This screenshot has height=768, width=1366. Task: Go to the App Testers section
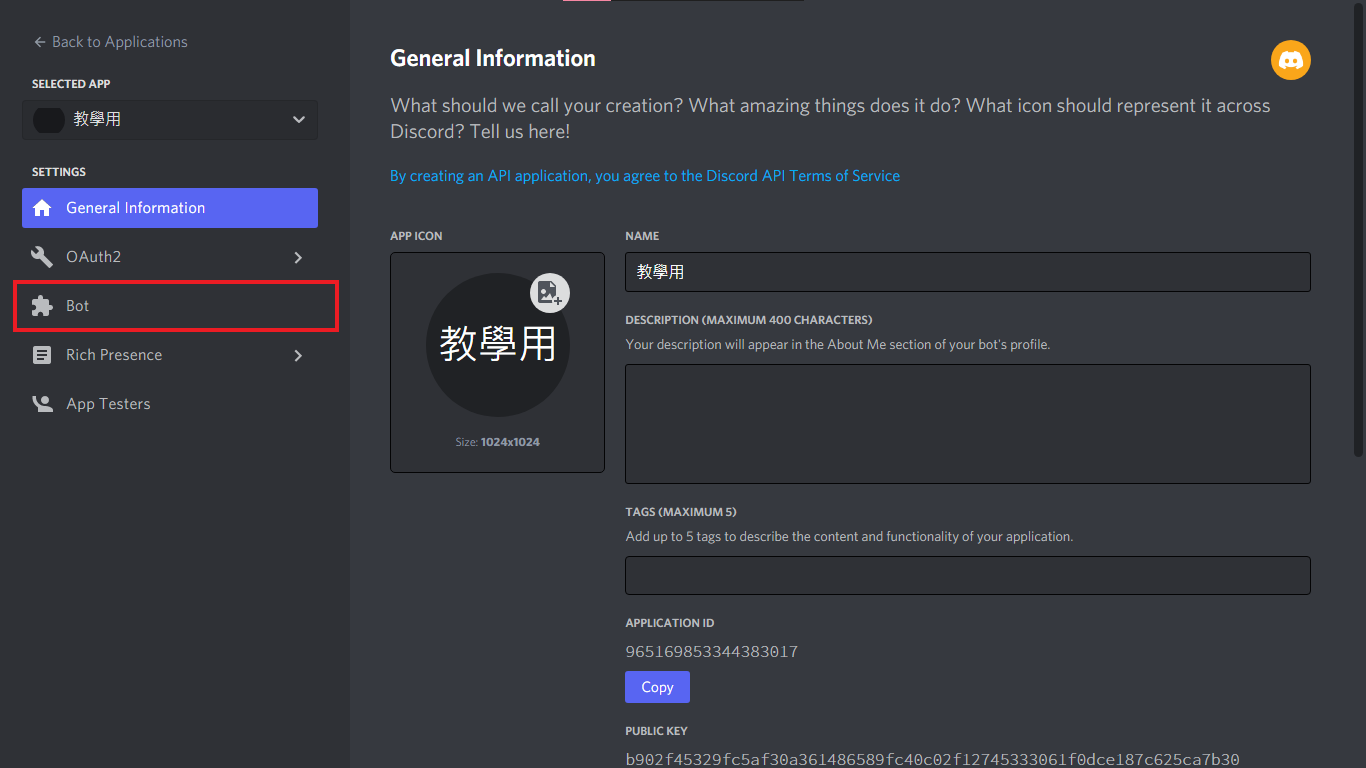point(108,404)
